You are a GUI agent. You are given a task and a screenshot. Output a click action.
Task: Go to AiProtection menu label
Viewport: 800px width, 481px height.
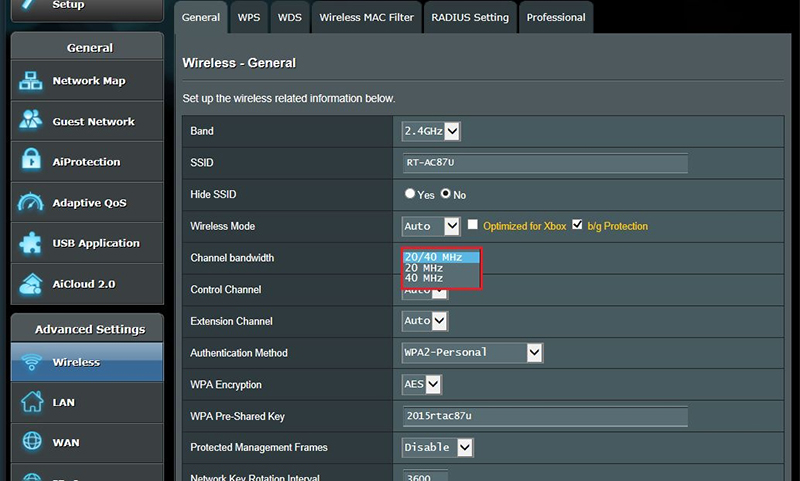click(86, 162)
